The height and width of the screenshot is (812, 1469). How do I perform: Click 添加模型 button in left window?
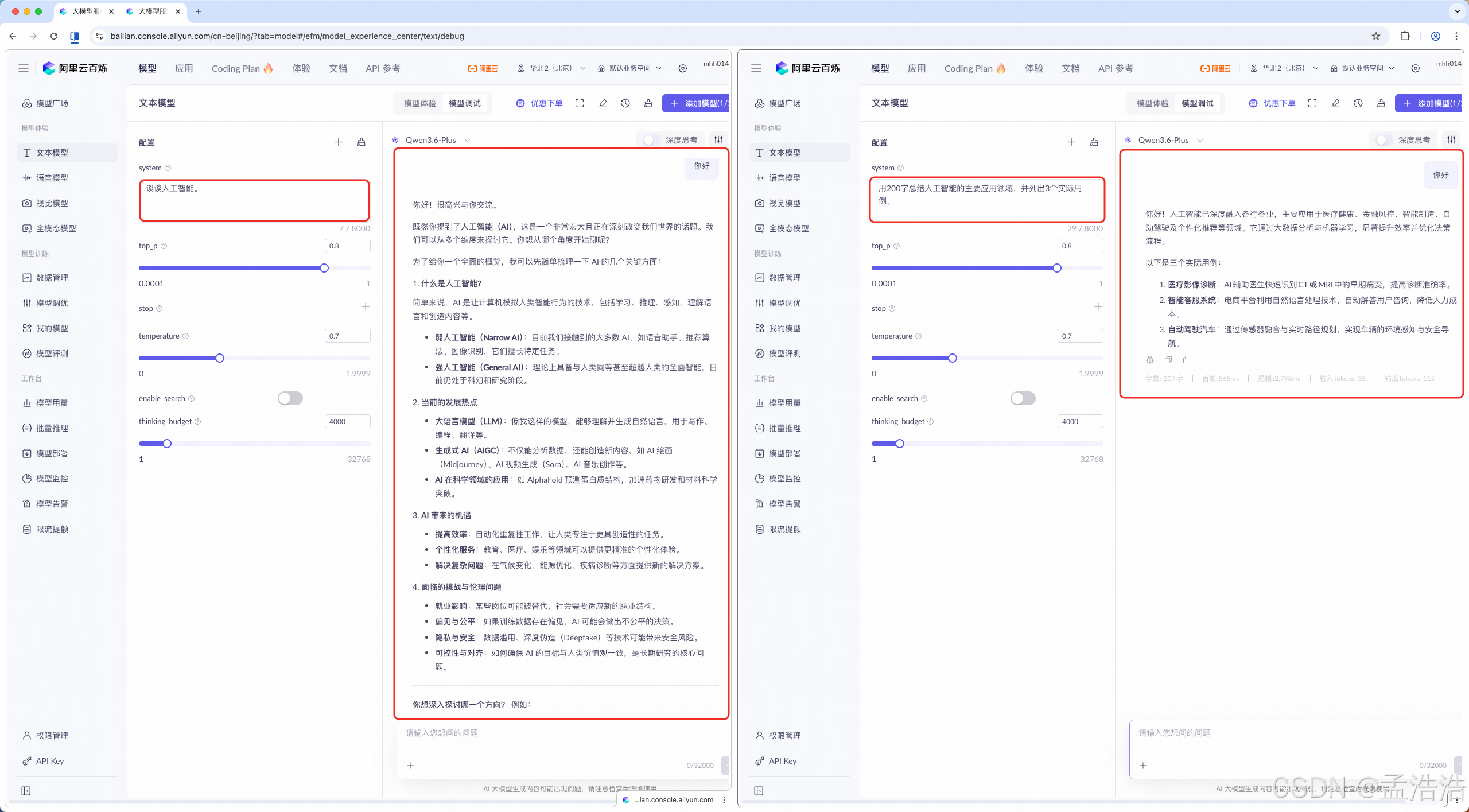(x=696, y=103)
